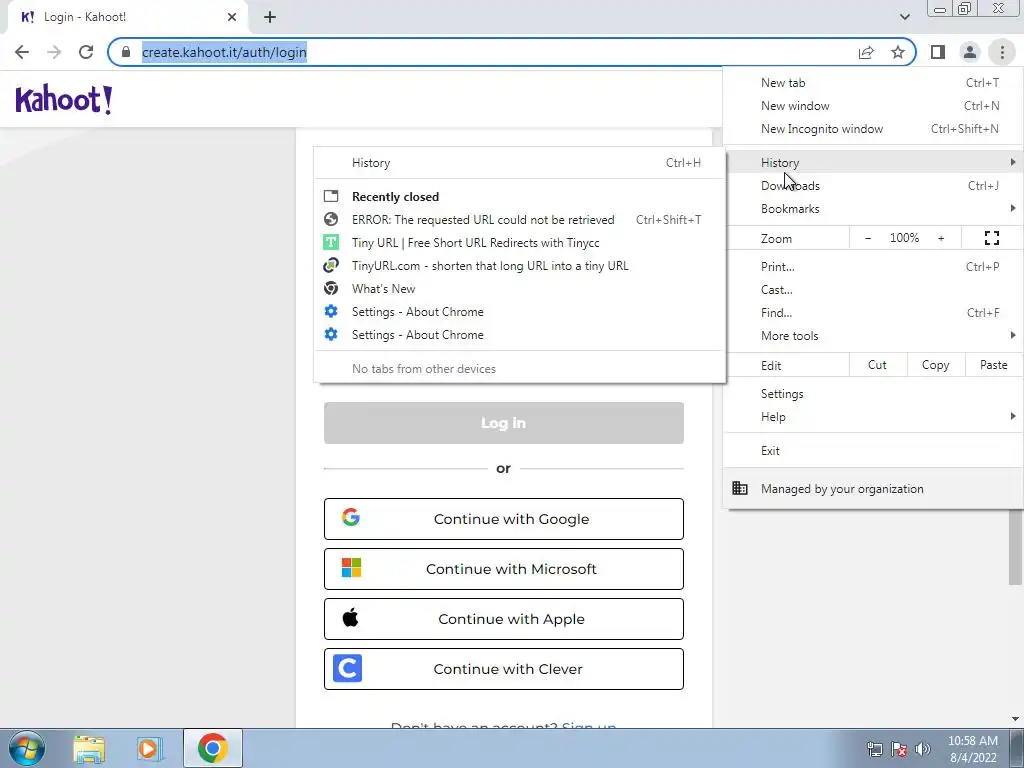
Task: Click the Clever logo icon
Action: point(347,668)
